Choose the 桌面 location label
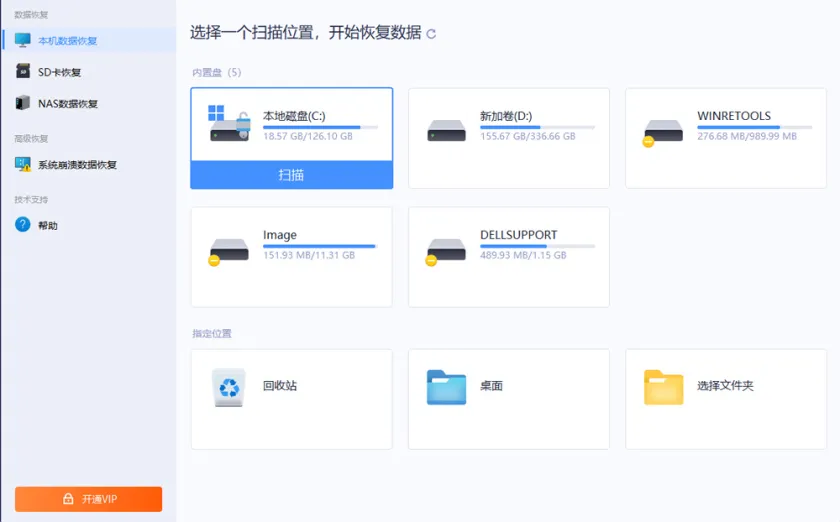This screenshot has height=522, width=840. [491, 385]
